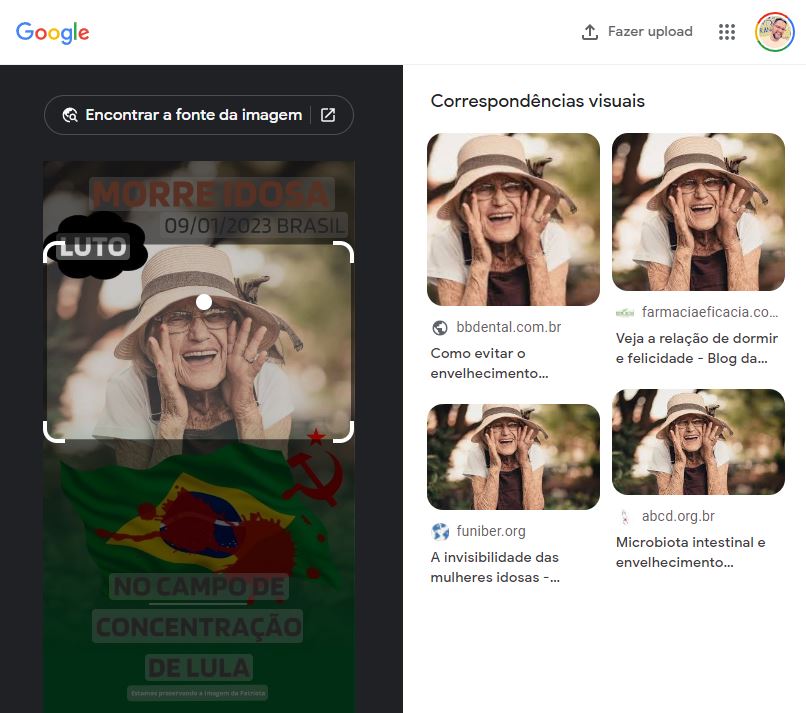The height and width of the screenshot is (713, 806).
Task: Click the 'CONCENTRAÇÃO' text in image
Action: [198, 626]
